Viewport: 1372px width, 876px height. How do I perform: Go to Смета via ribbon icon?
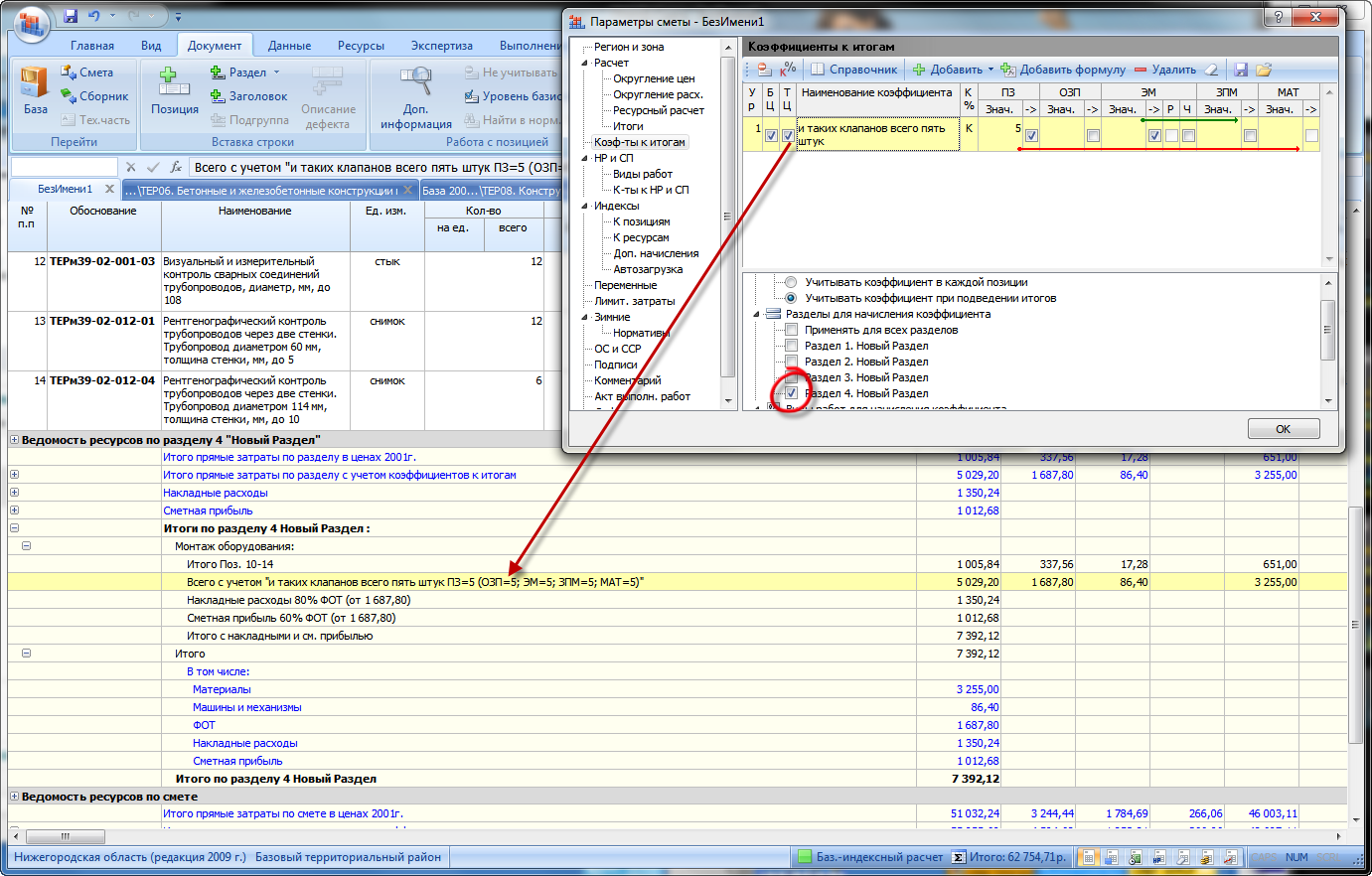click(x=86, y=73)
